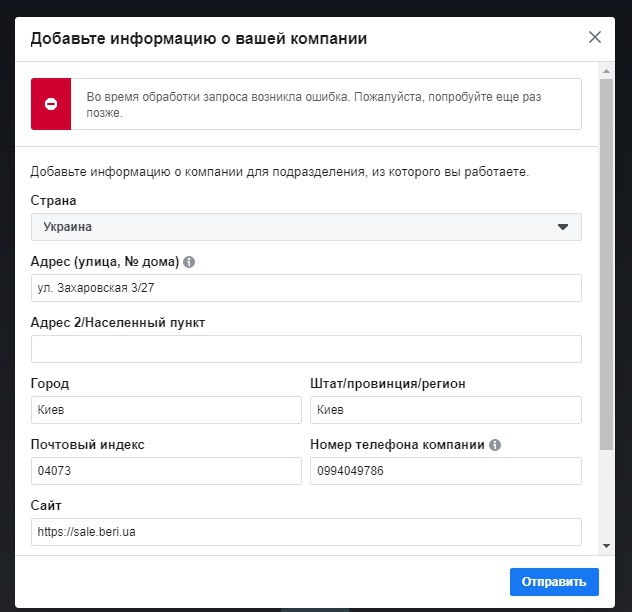
Task: Close the company information dialog
Action: 595,37
